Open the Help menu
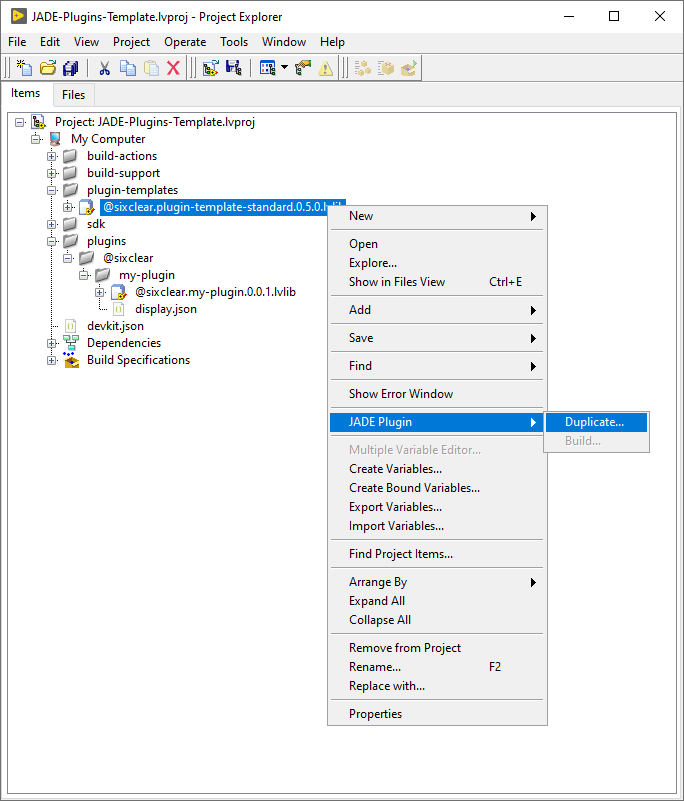This screenshot has height=801, width=684. 332,42
